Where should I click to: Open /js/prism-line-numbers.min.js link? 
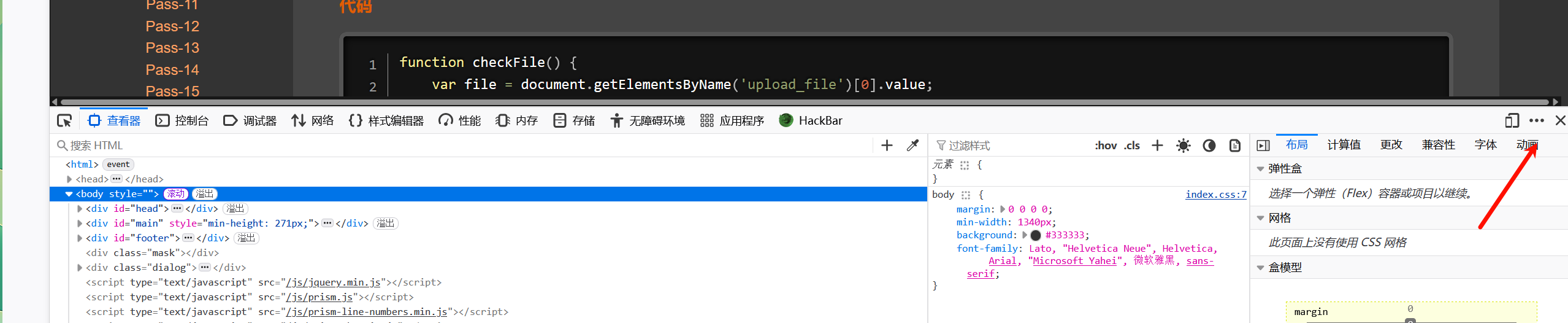point(367,312)
